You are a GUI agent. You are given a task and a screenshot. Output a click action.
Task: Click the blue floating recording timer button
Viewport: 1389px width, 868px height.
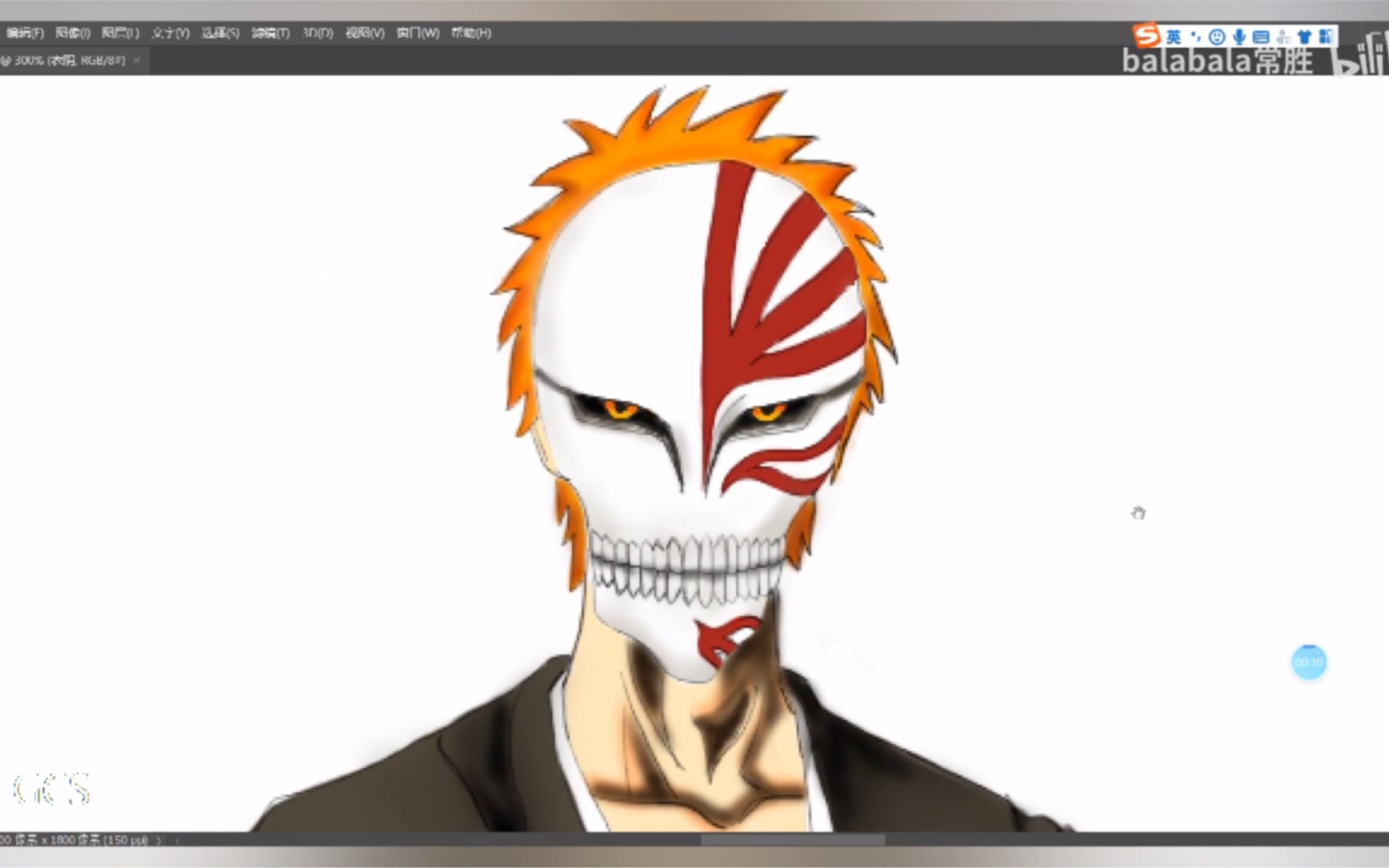click(1309, 662)
